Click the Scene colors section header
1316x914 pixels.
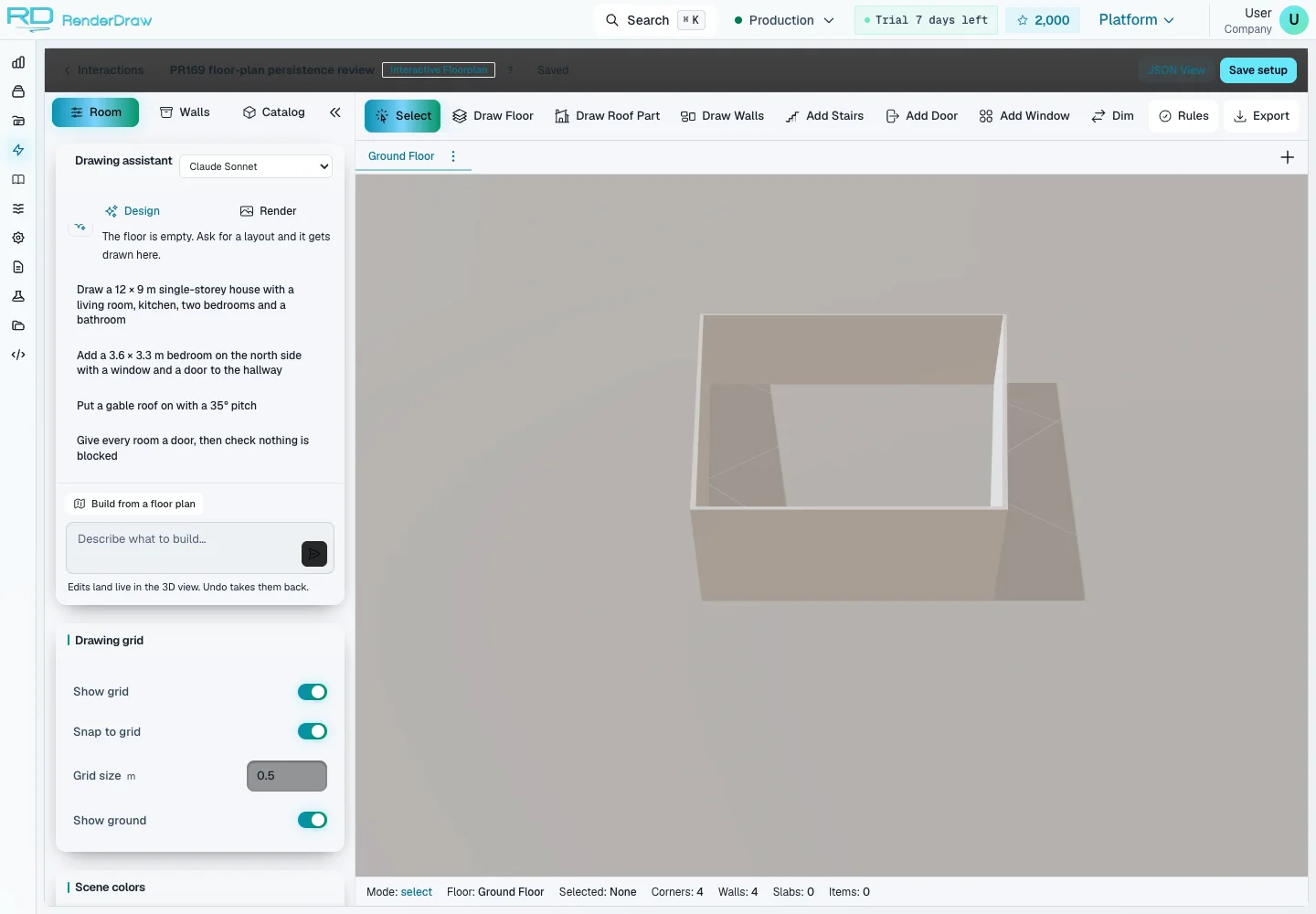[110, 887]
